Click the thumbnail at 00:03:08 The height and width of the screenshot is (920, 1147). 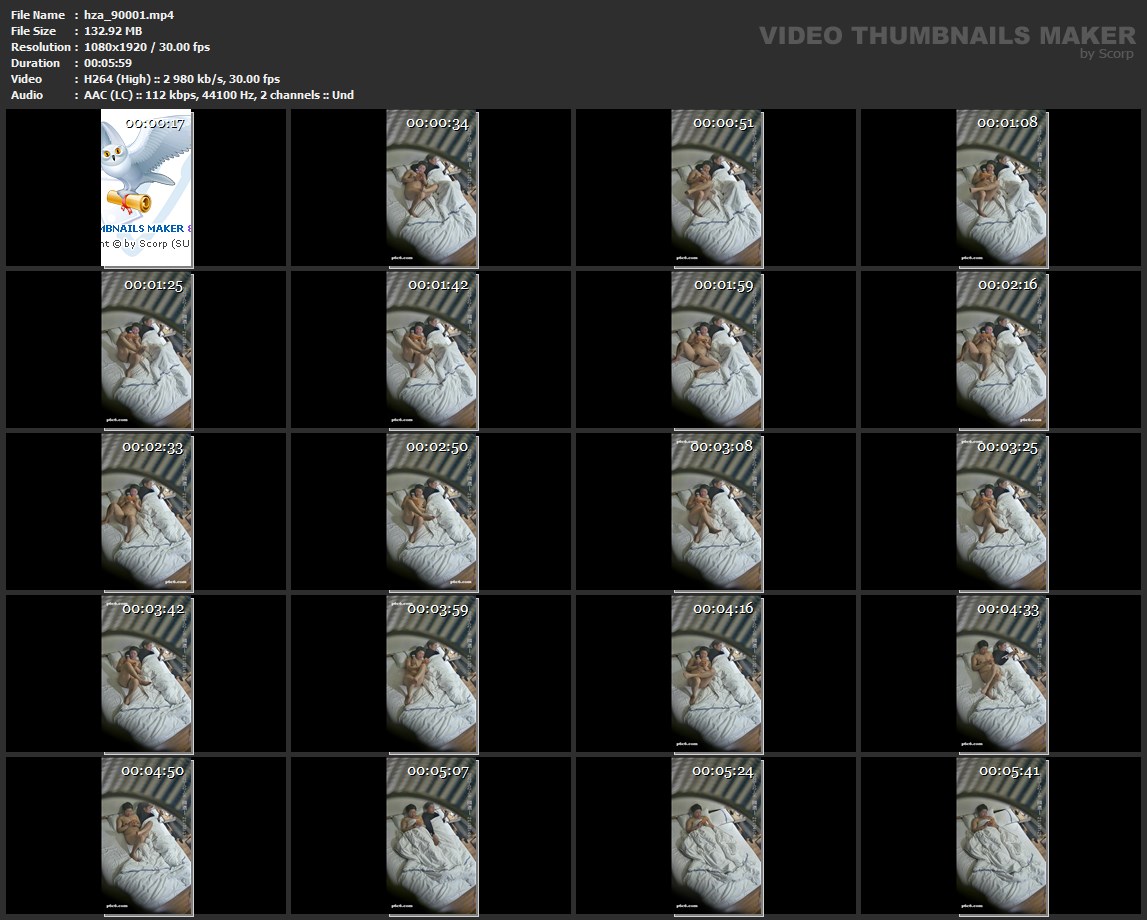716,512
